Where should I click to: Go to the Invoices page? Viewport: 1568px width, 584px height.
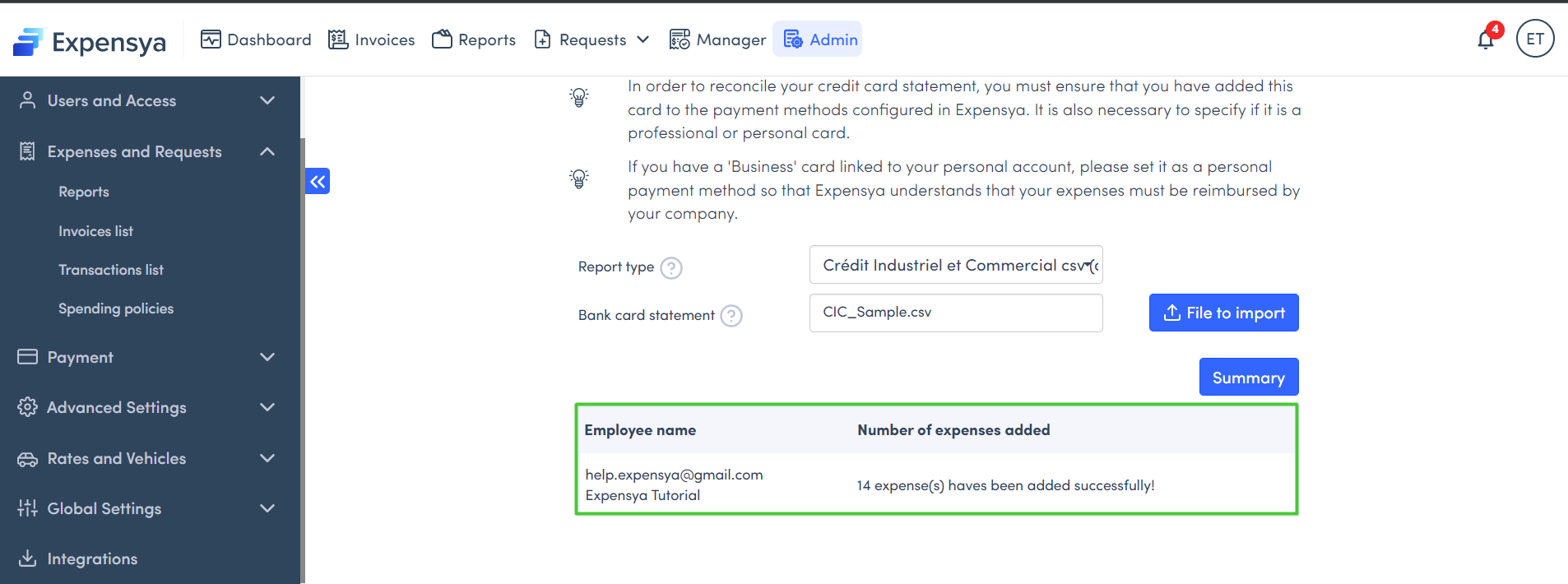pos(371,39)
